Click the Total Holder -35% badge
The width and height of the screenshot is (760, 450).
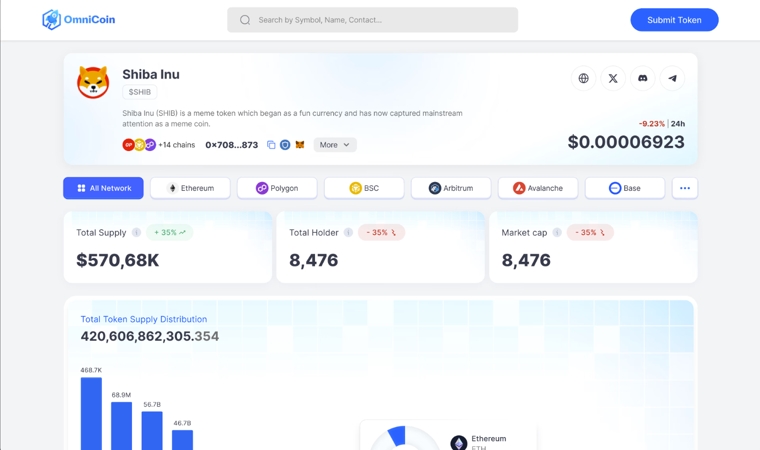point(381,233)
